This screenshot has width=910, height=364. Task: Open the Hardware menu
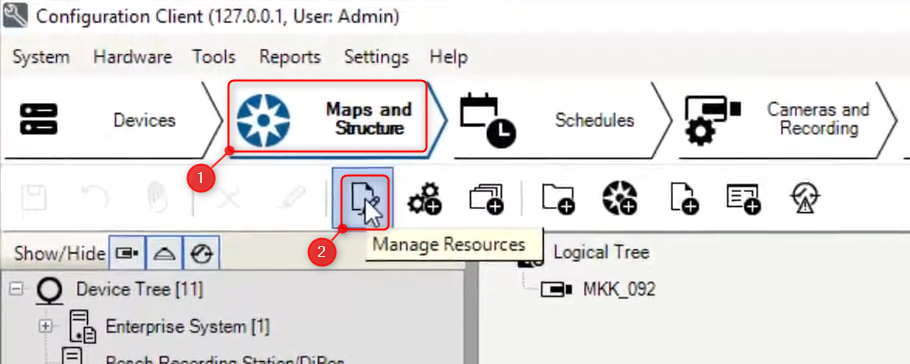point(132,57)
